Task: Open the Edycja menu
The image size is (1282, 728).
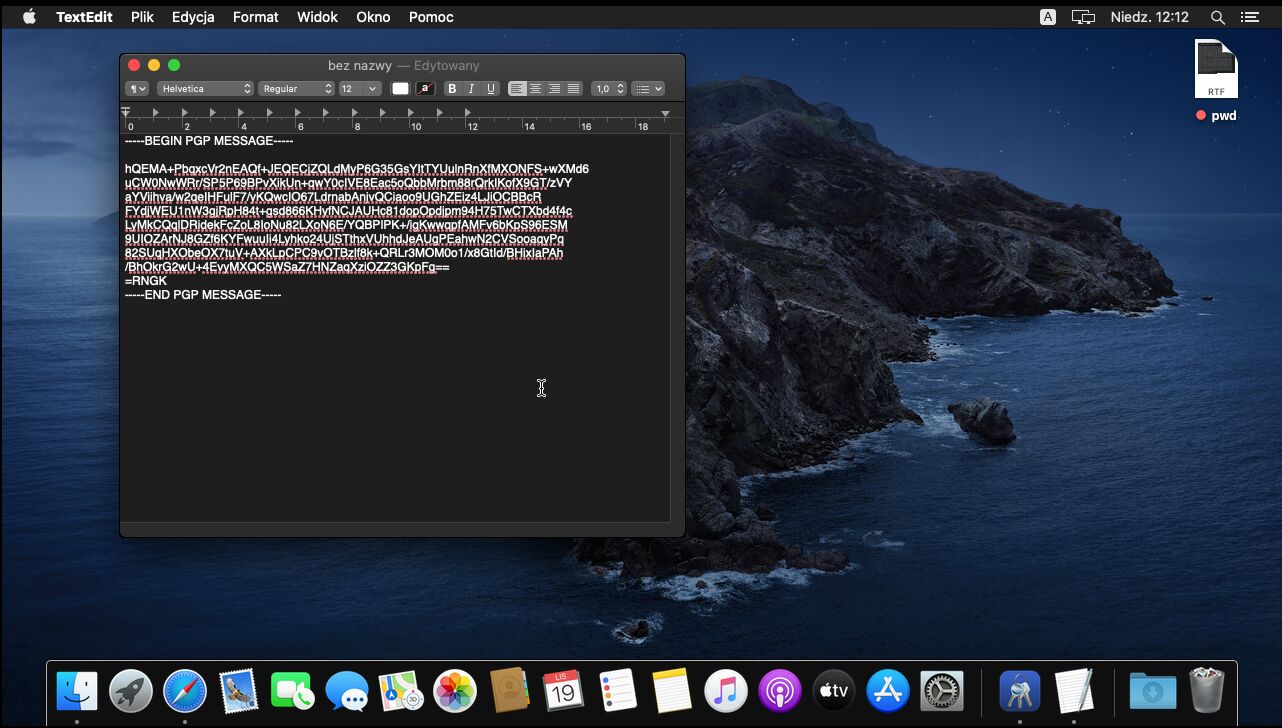Action: pyautogui.click(x=193, y=17)
